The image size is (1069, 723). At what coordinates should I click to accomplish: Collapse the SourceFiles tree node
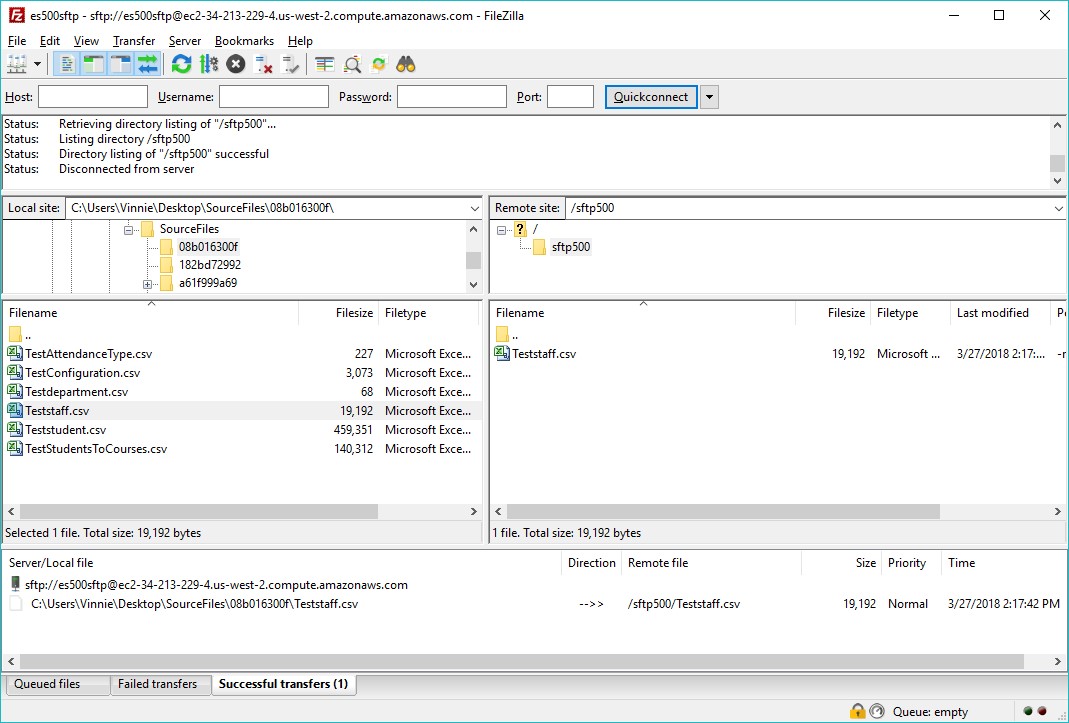tap(128, 230)
